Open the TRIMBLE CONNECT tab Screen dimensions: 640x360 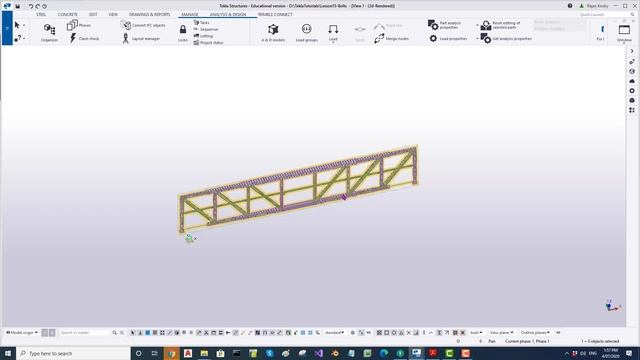pos(275,14)
